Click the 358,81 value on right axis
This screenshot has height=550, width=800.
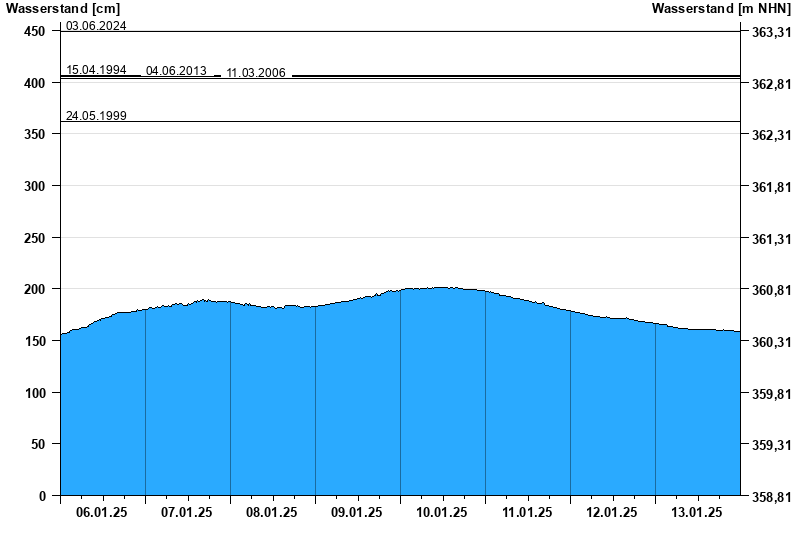point(771,496)
